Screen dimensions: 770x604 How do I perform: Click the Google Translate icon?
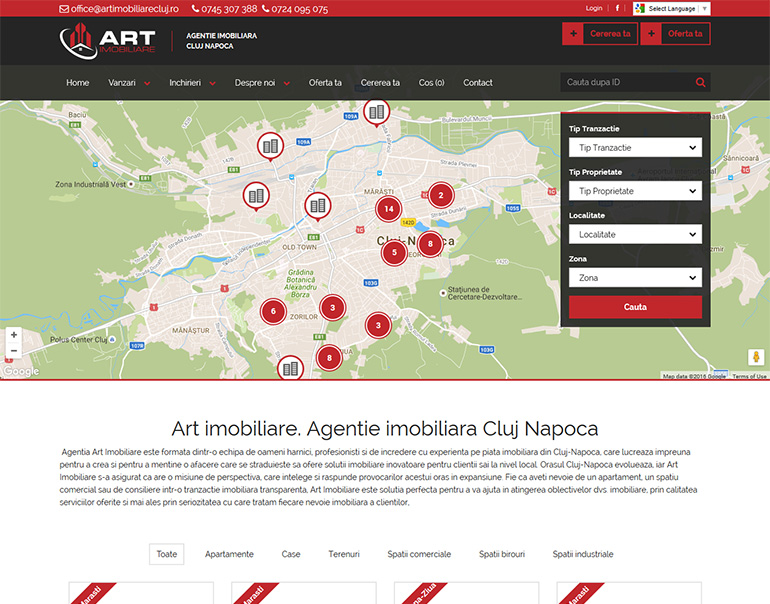click(640, 8)
